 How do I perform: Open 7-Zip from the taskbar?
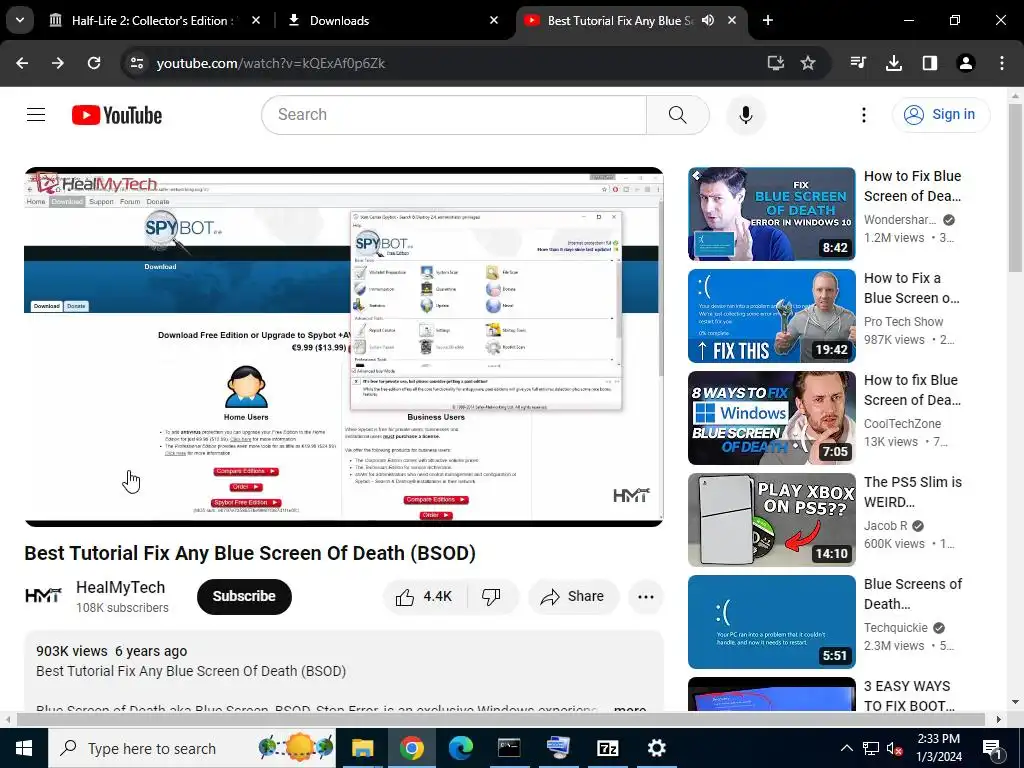click(607, 748)
